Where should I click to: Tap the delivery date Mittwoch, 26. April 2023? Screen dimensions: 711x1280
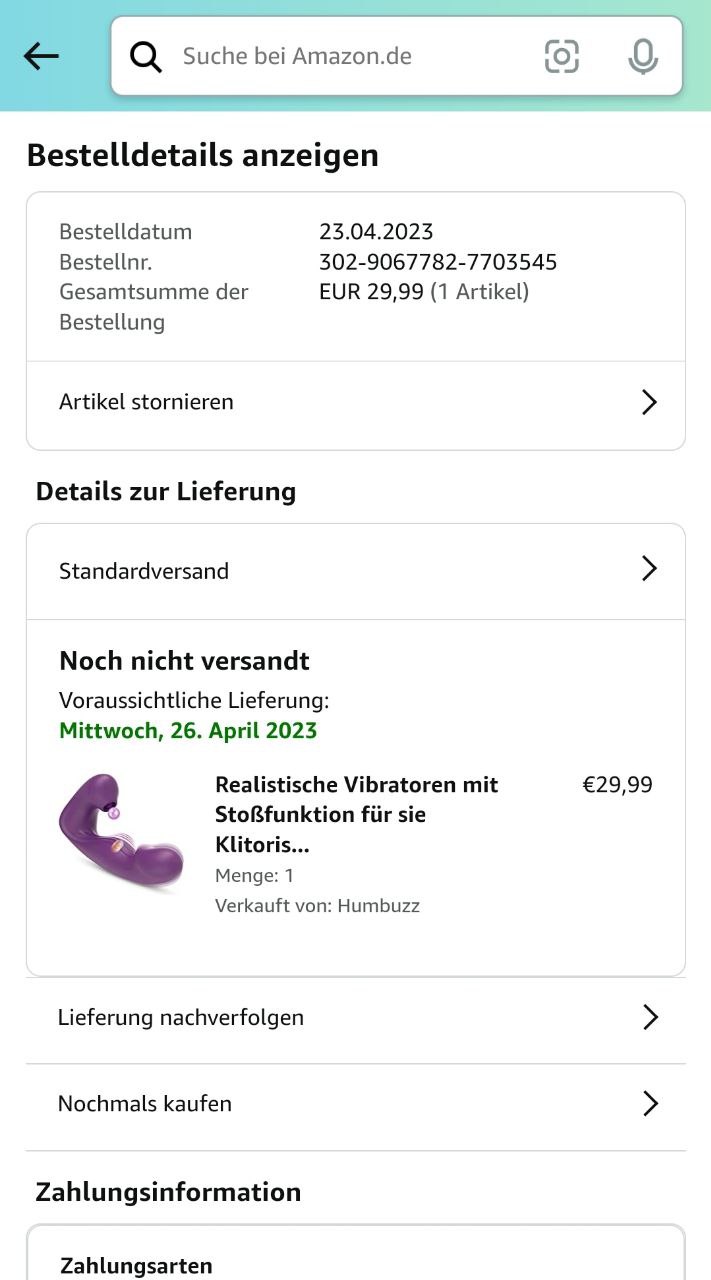pyautogui.click(x=188, y=730)
